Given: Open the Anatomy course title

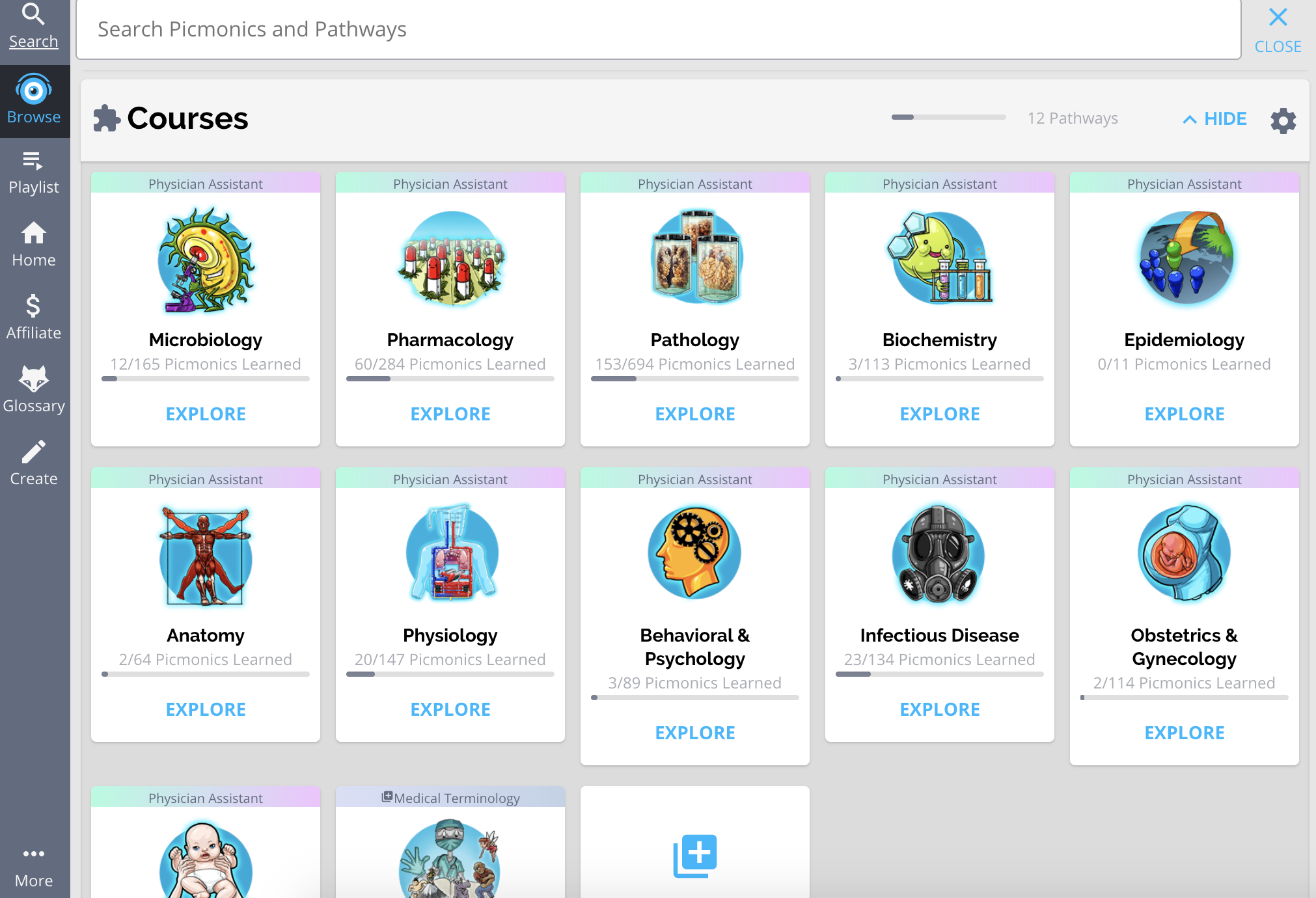Looking at the screenshot, I should 206,635.
